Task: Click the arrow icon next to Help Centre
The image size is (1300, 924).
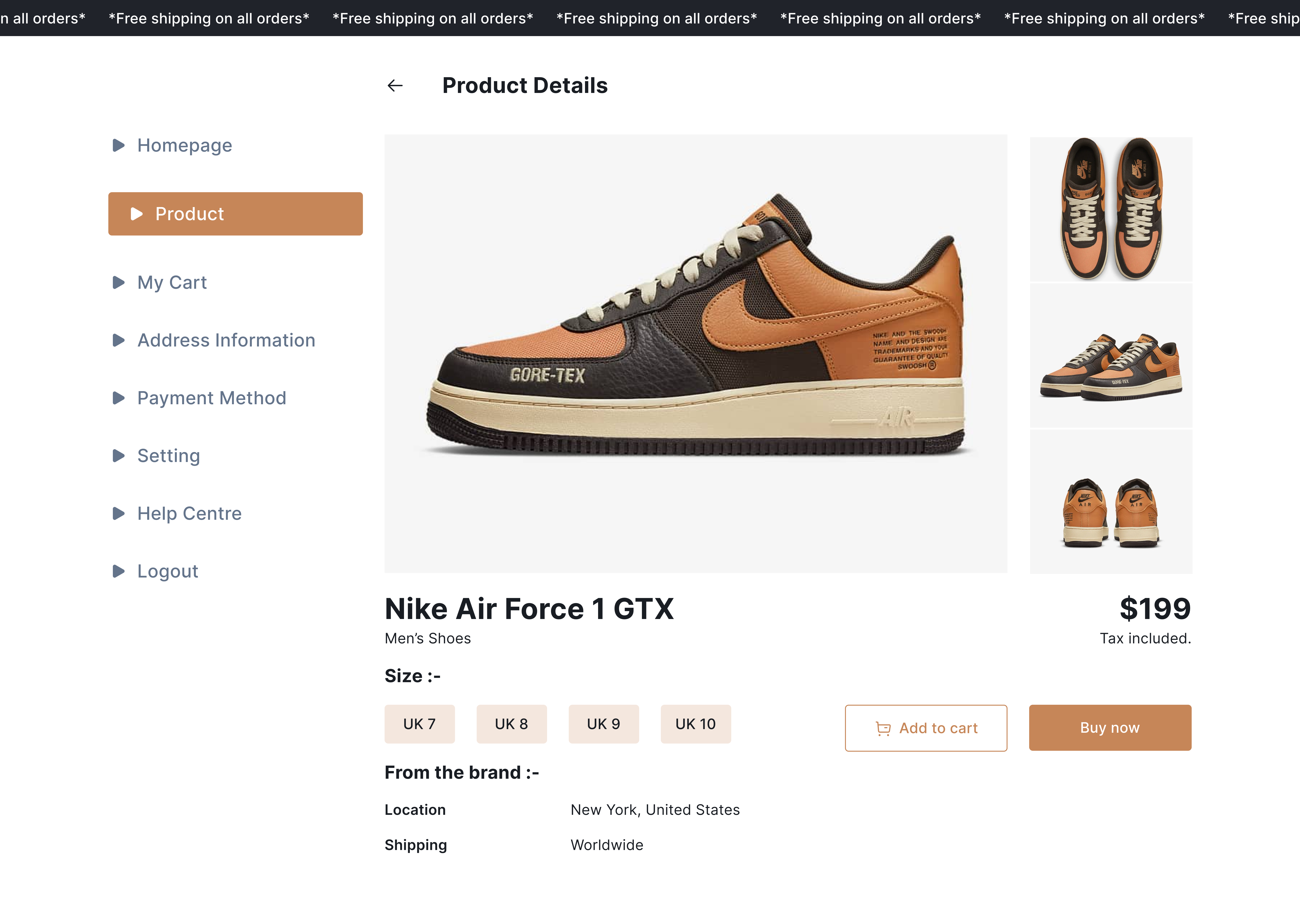Action: [118, 514]
